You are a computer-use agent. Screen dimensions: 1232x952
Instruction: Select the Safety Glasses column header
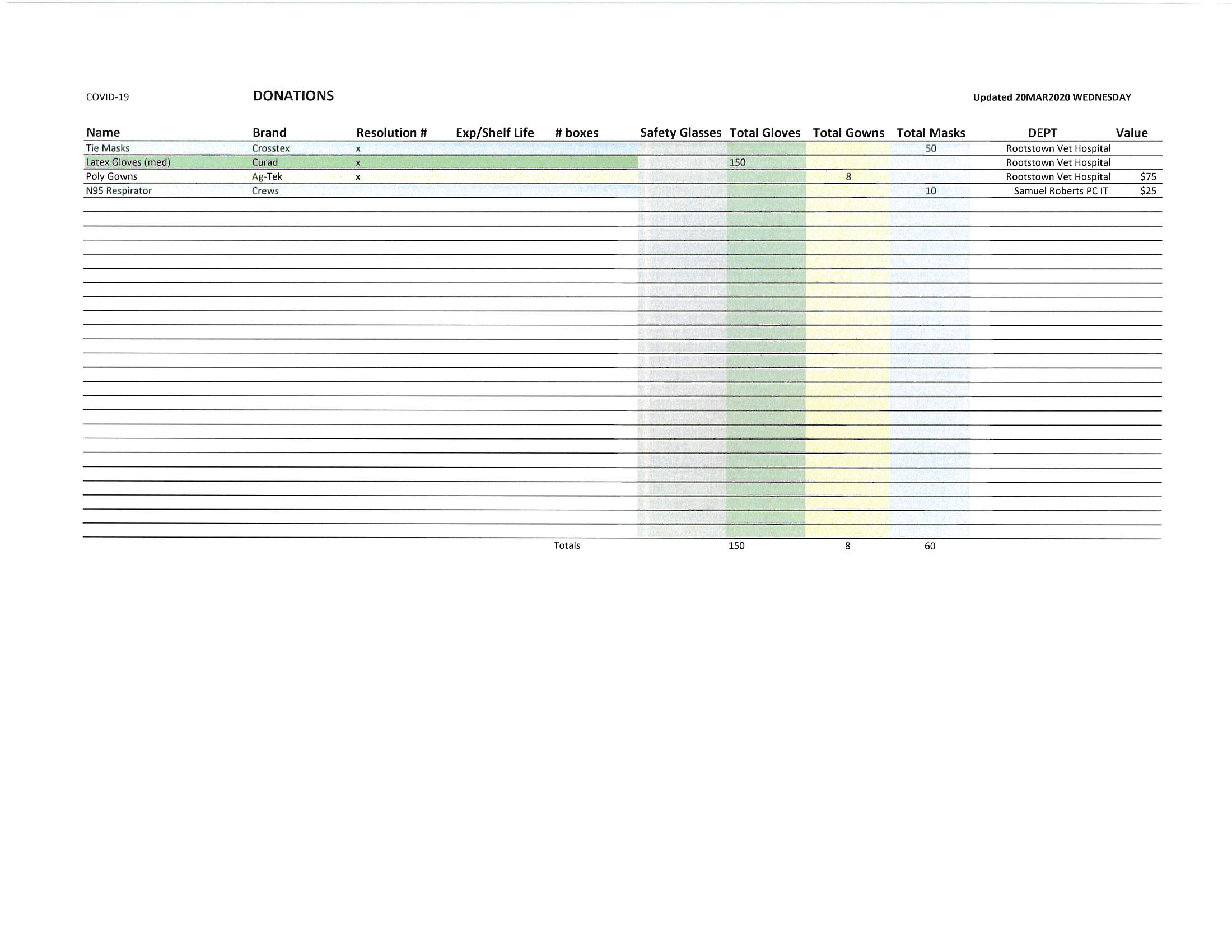coord(680,133)
